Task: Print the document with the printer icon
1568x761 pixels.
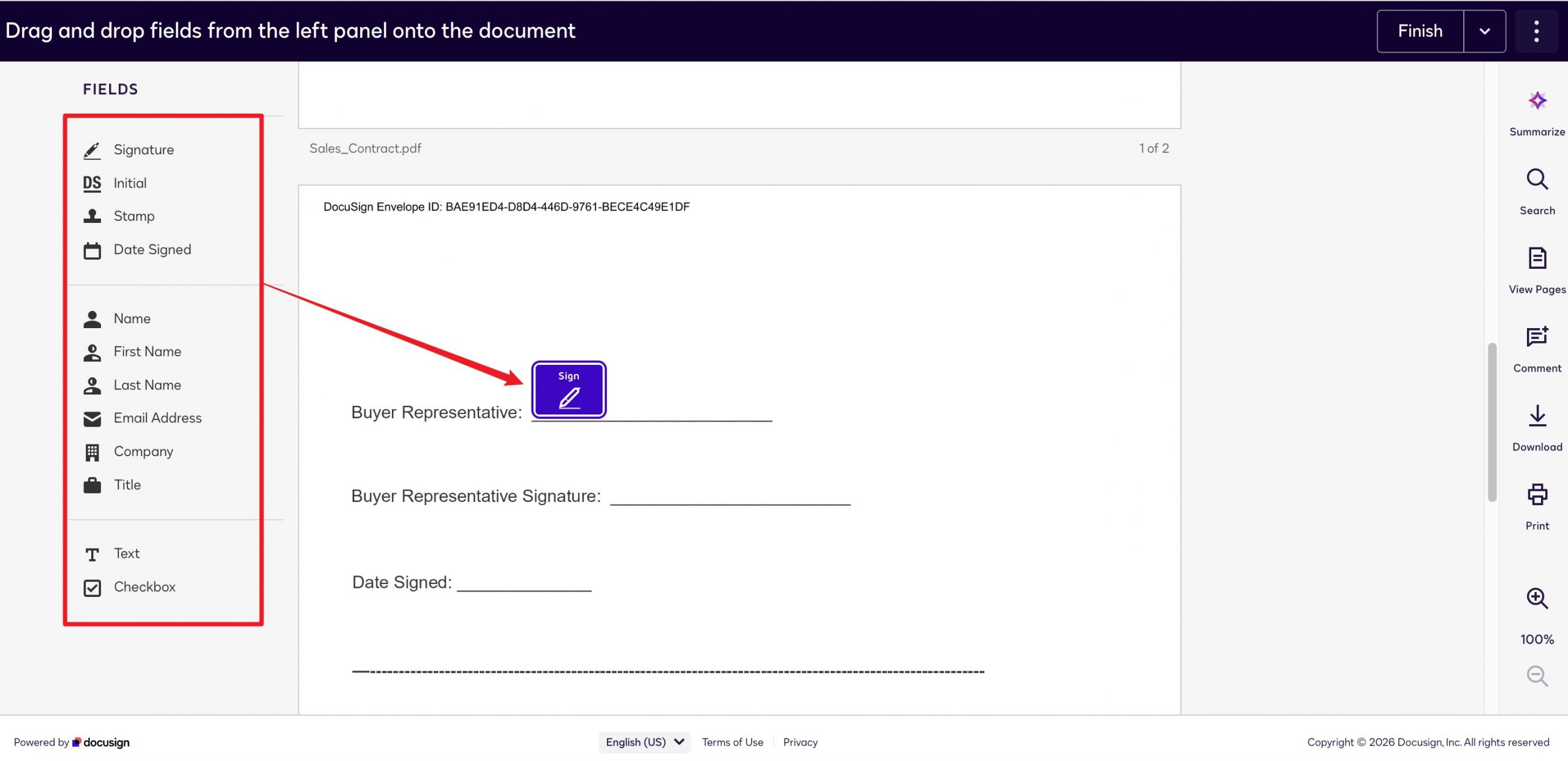Action: click(1537, 495)
